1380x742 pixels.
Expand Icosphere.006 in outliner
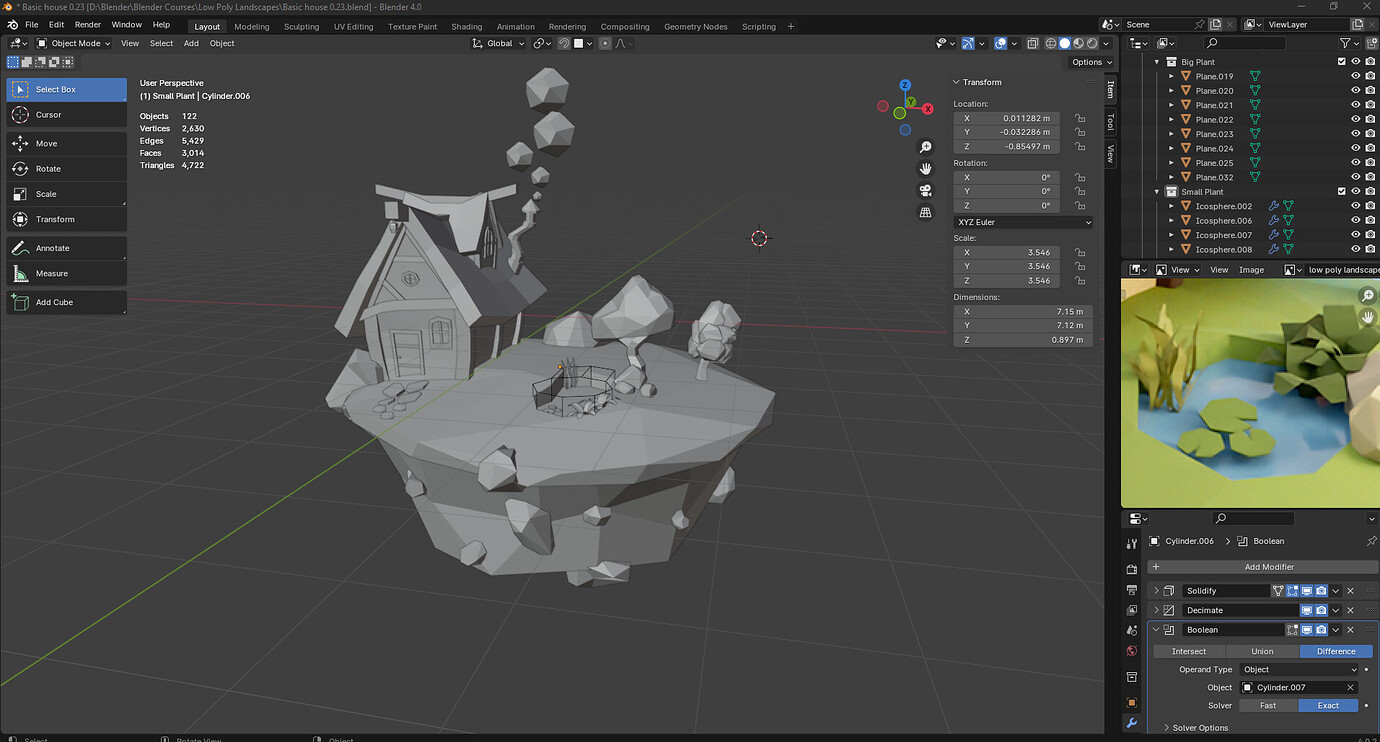[x=1172, y=221]
